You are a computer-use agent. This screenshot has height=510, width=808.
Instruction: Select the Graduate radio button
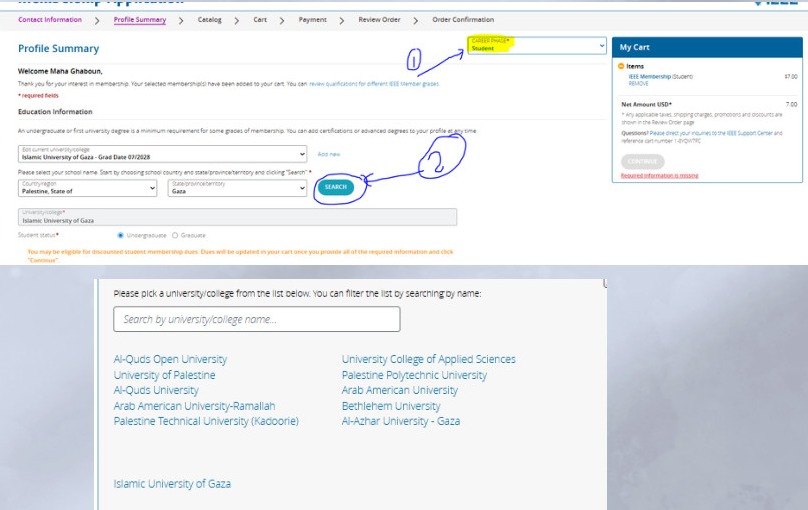(x=175, y=235)
